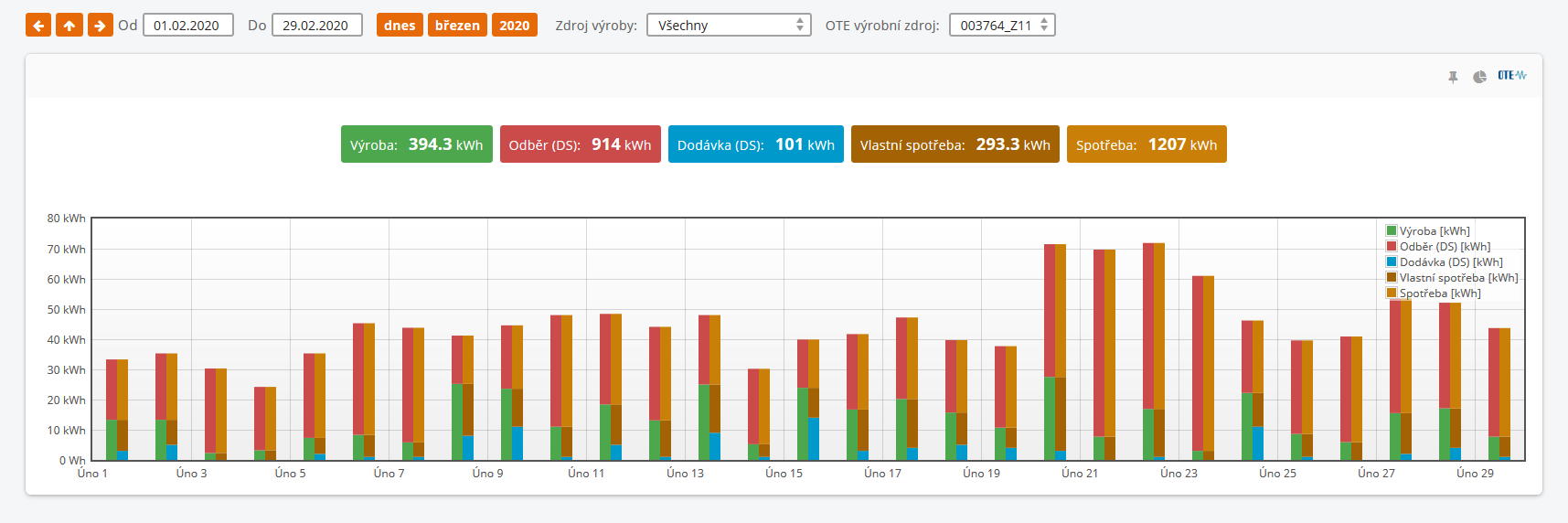Open the Zdroj výroby dropdown
This screenshot has height=523, width=1568.
(x=729, y=26)
